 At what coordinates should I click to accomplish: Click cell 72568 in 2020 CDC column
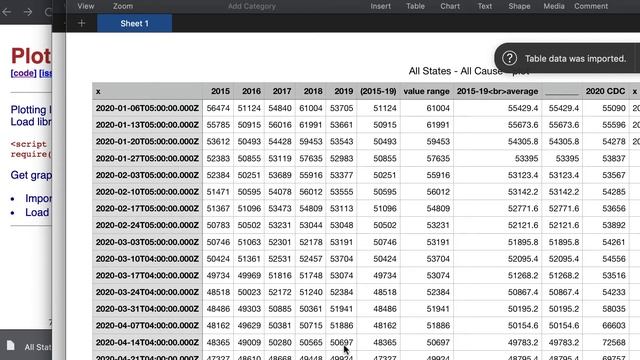pos(605,342)
